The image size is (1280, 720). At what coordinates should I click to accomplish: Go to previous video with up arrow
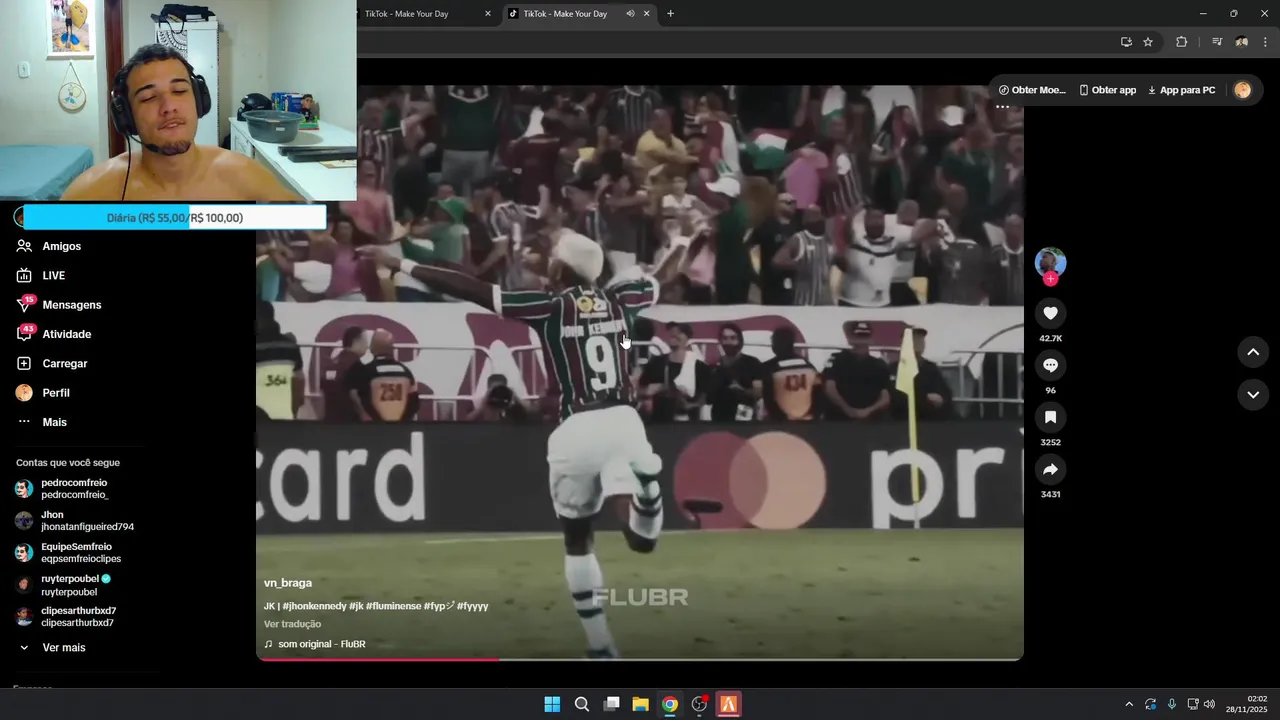click(x=1252, y=352)
